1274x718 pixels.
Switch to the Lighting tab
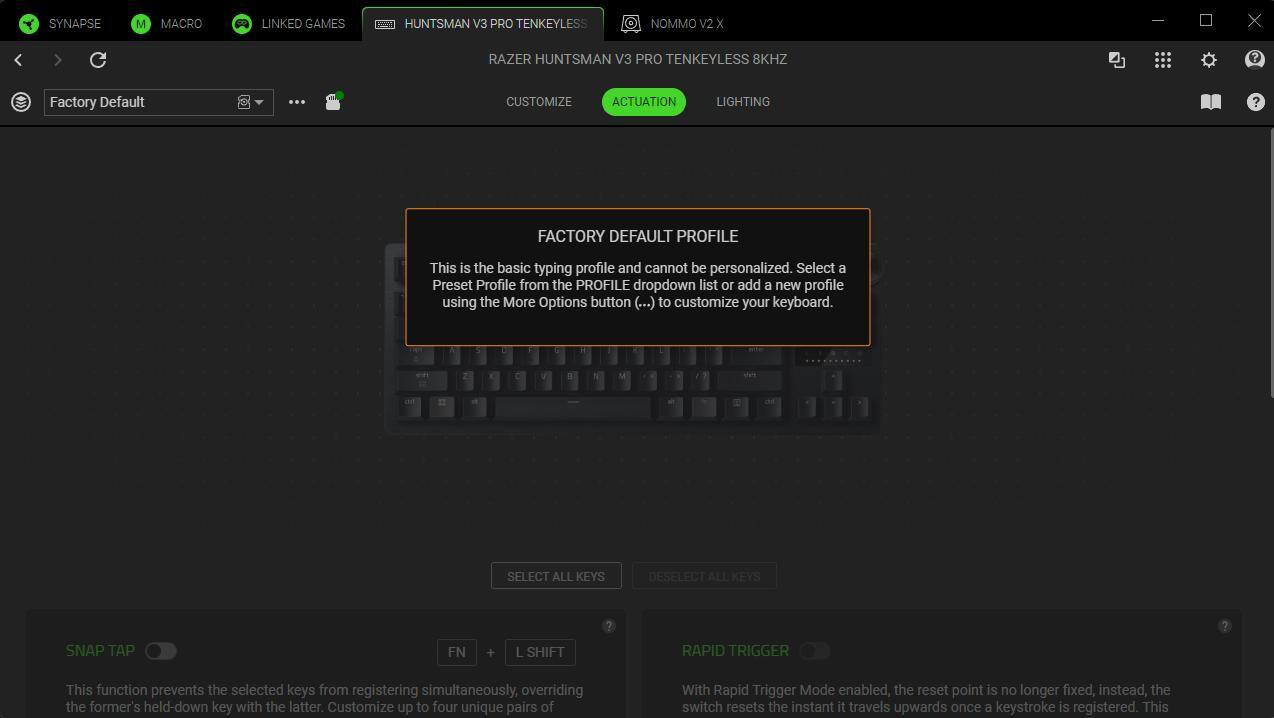tap(742, 102)
